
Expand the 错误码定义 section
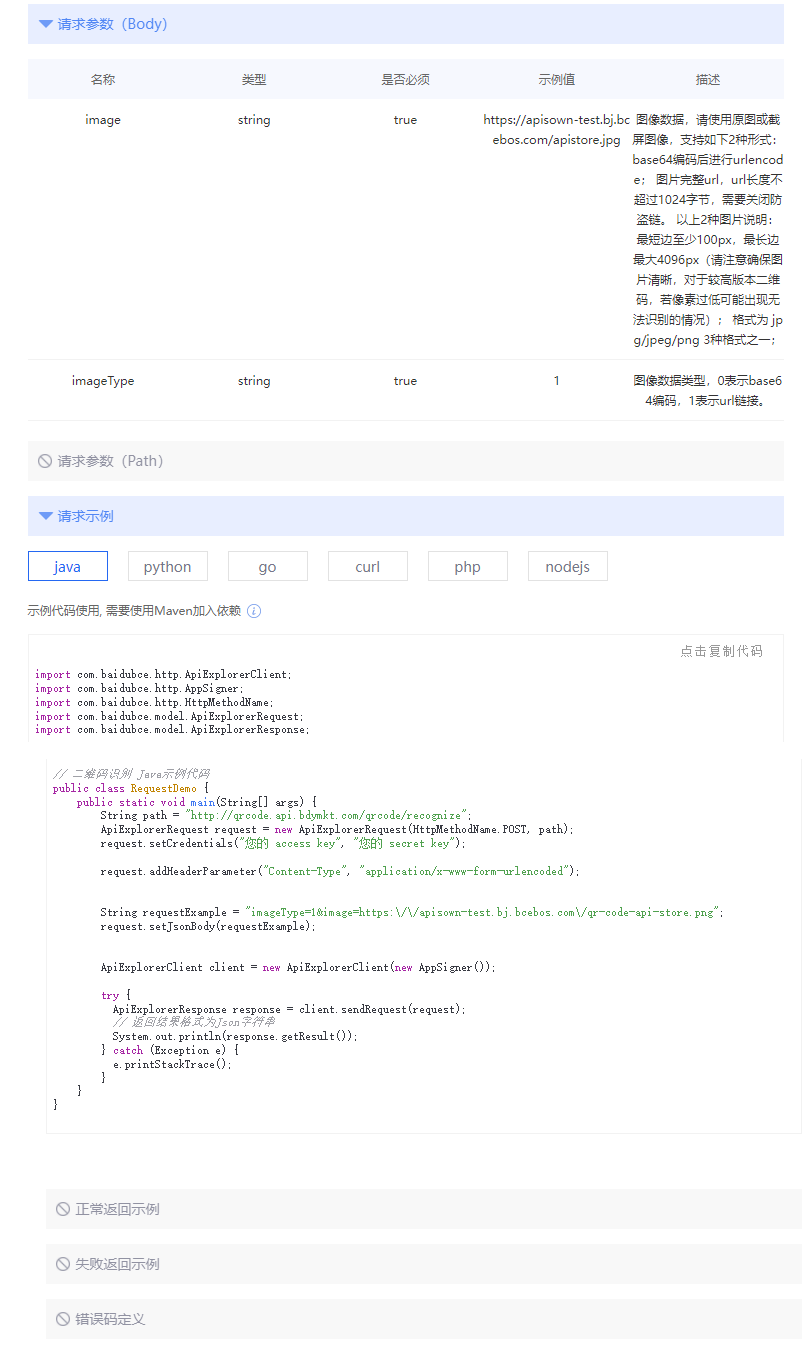pyautogui.click(x=423, y=1319)
